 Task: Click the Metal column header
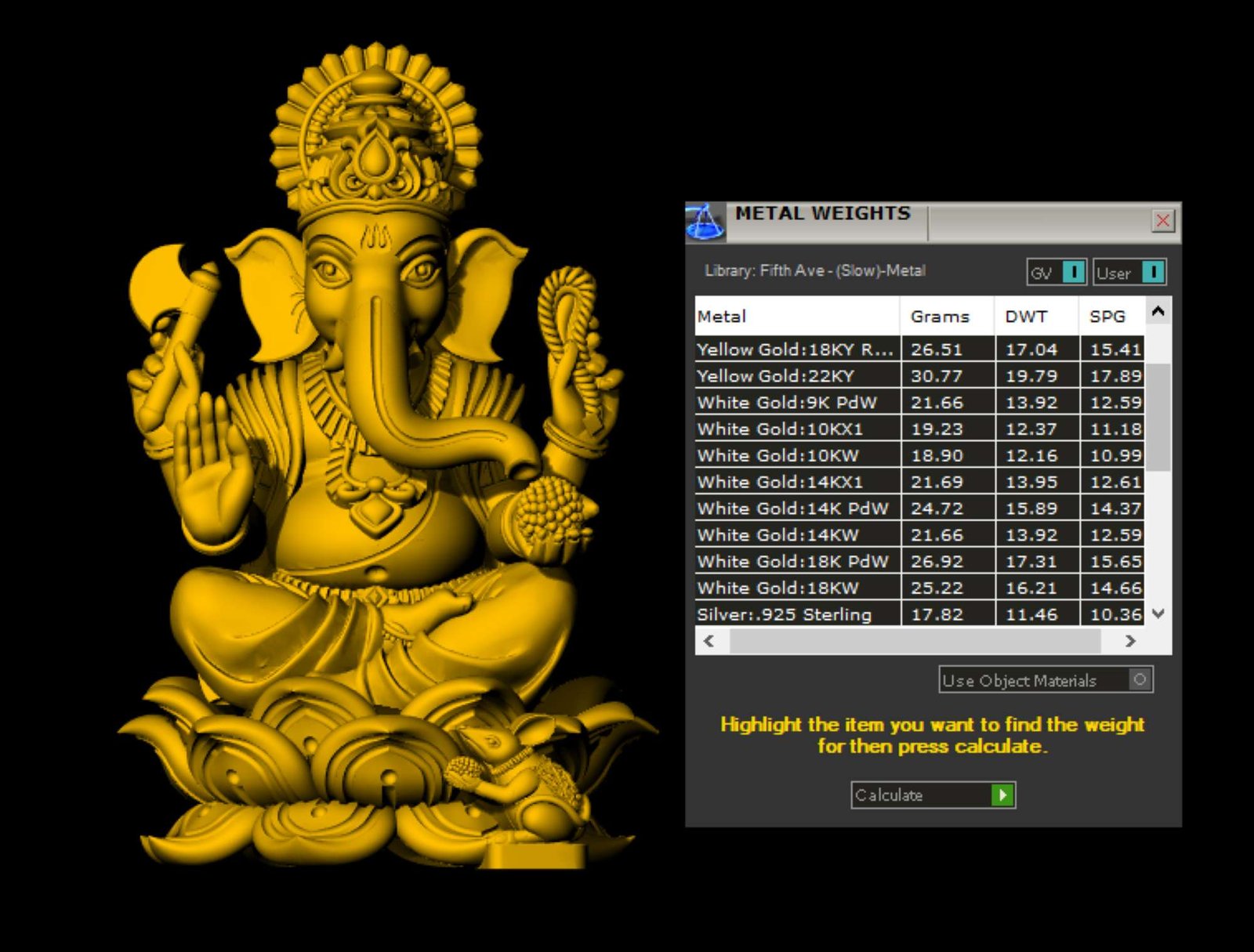(x=796, y=317)
